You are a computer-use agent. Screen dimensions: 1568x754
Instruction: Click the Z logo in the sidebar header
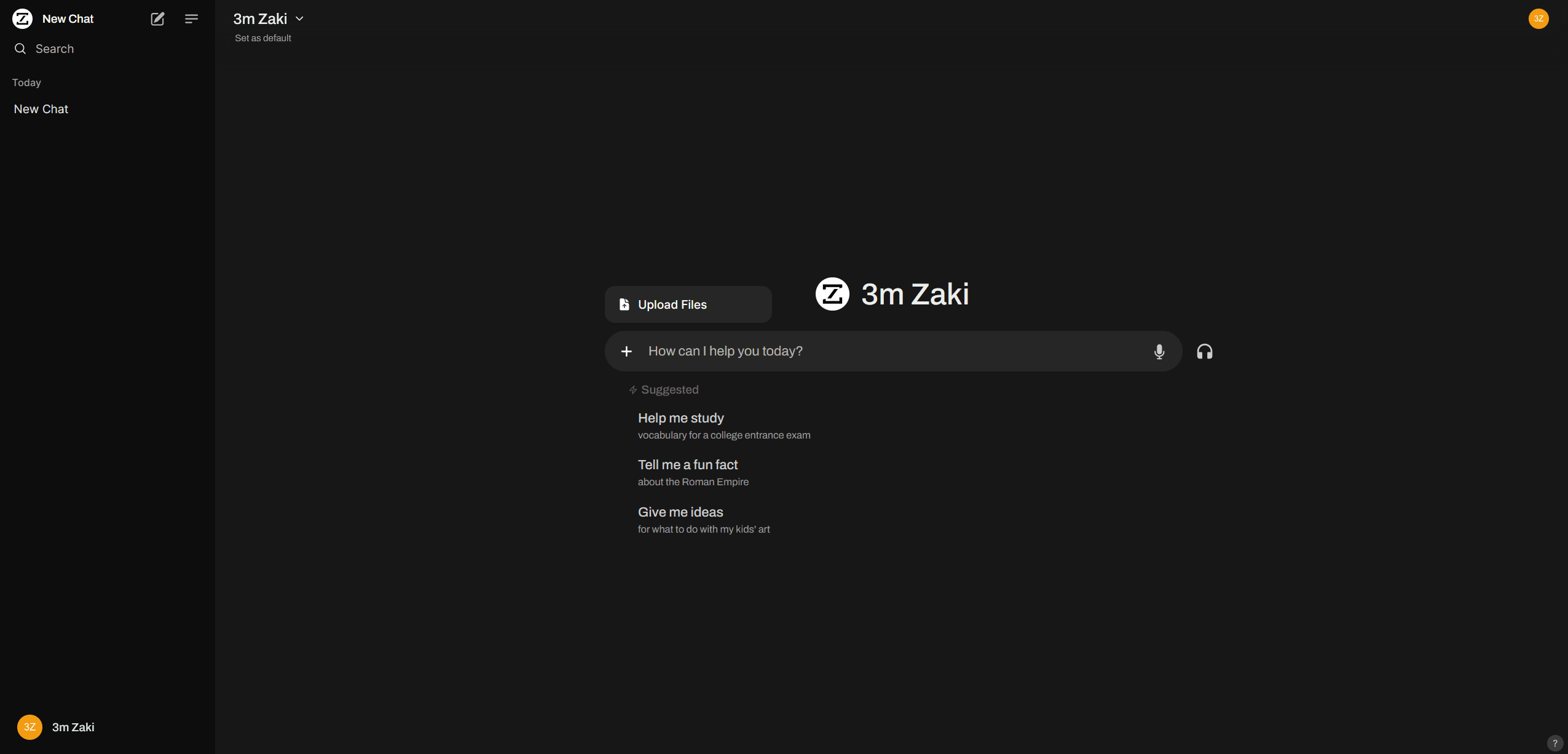tap(23, 19)
